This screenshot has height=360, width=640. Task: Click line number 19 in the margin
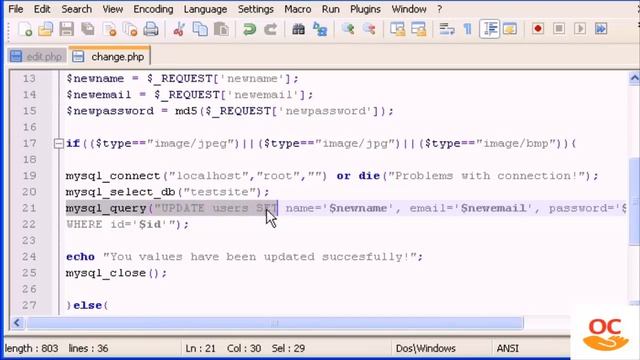pos(29,176)
